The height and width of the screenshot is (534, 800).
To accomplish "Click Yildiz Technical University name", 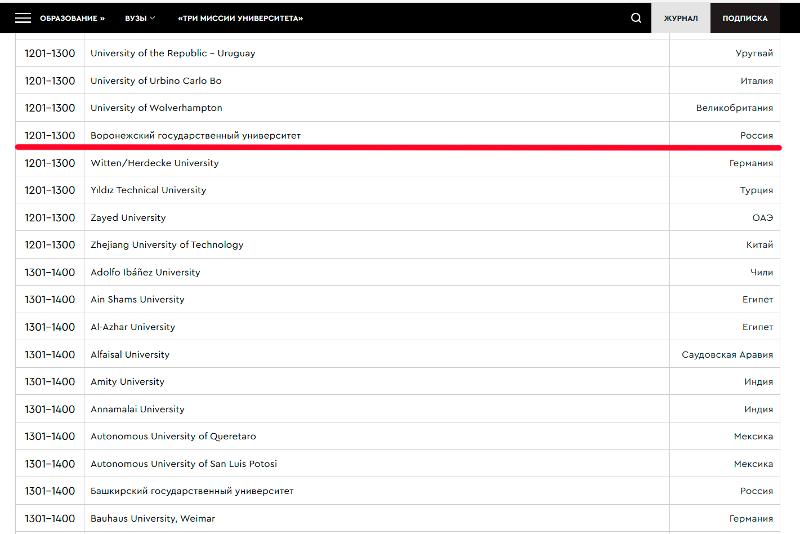I will pos(148,190).
